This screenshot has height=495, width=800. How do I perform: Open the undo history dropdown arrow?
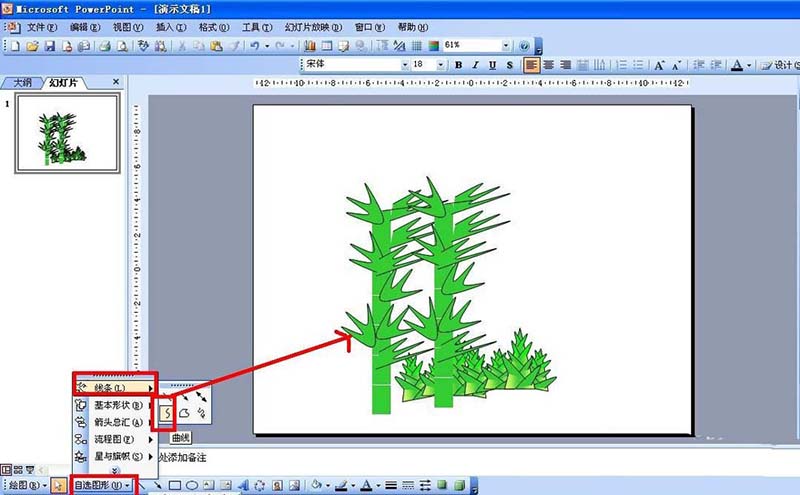(267, 46)
